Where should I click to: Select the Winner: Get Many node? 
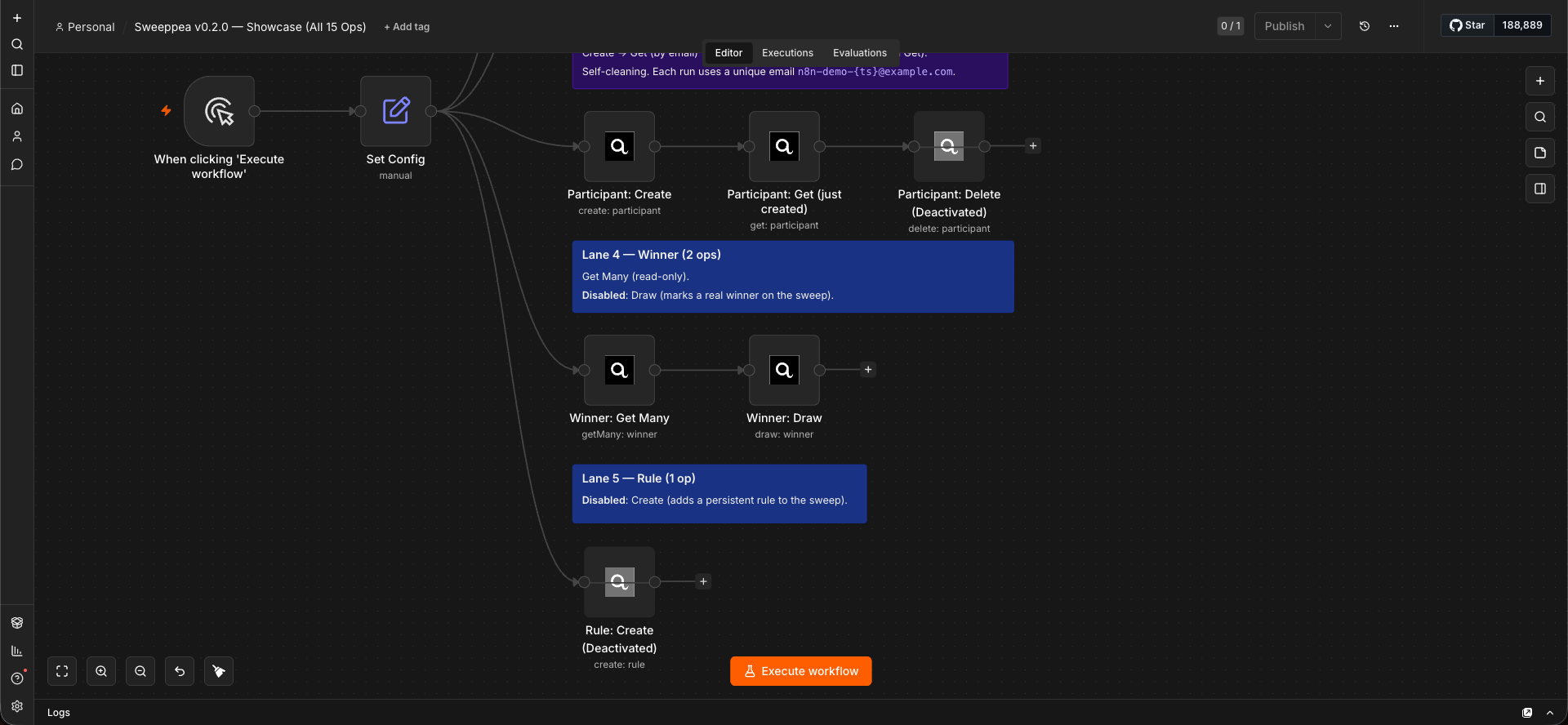[x=619, y=370]
